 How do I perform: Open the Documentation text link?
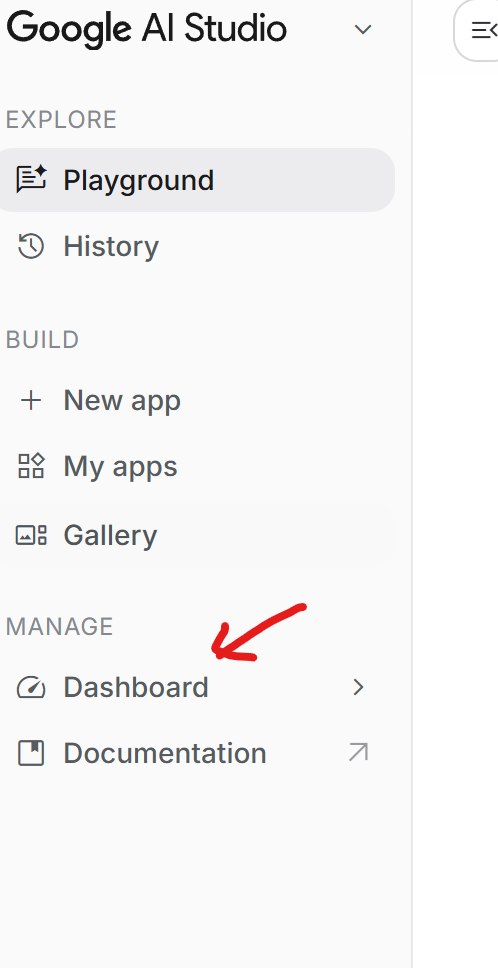(165, 753)
